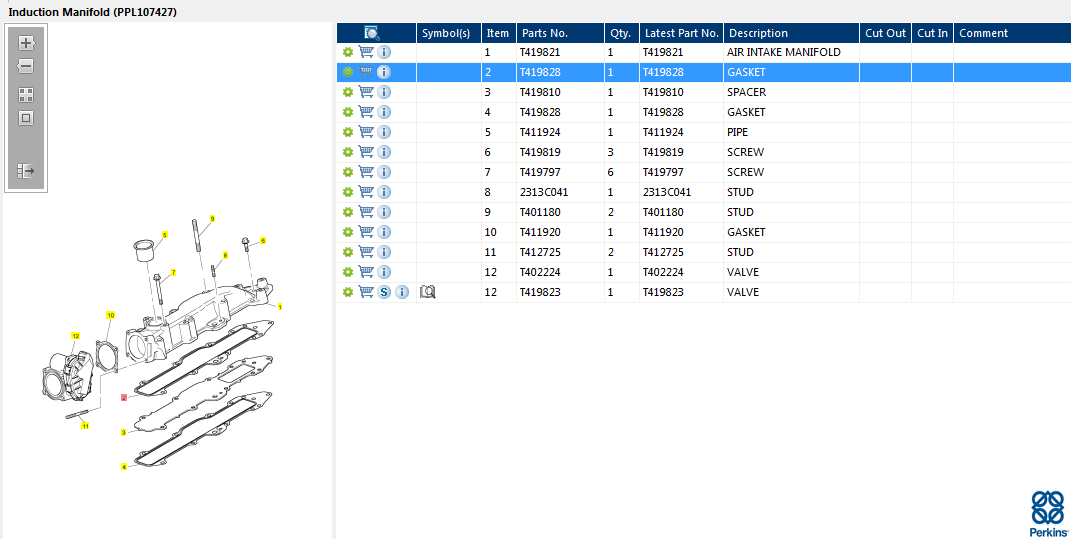Zoom in on the diagram with plus button

(26, 43)
